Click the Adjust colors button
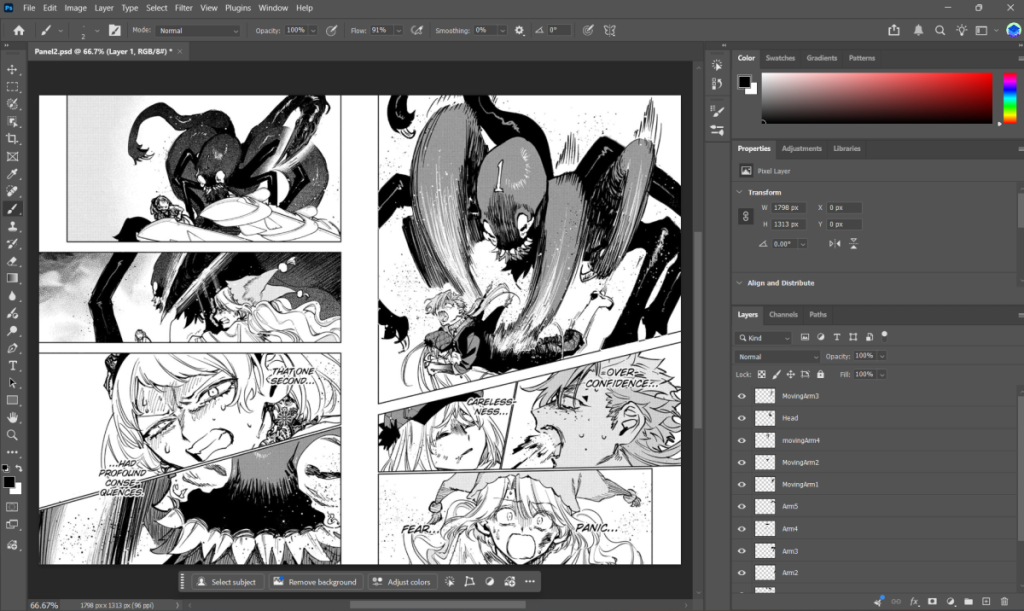This screenshot has height=611, width=1024. tap(402, 582)
